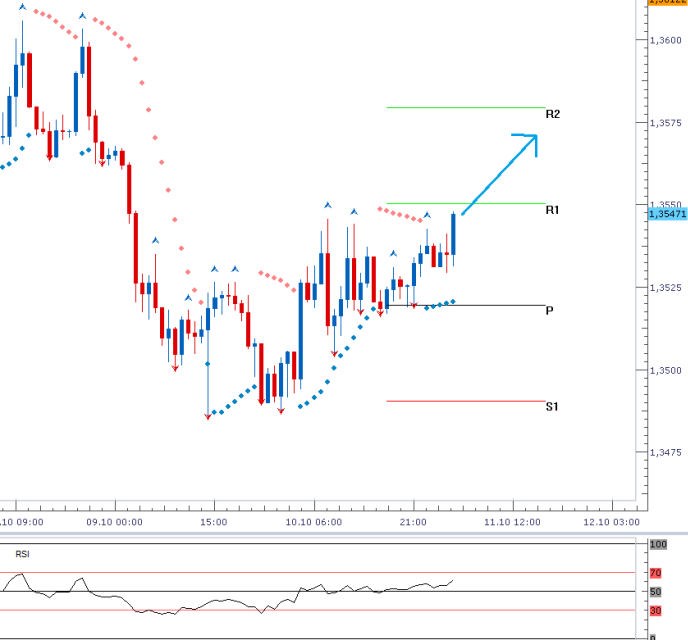Click the 1,3525 price axis label

point(666,288)
